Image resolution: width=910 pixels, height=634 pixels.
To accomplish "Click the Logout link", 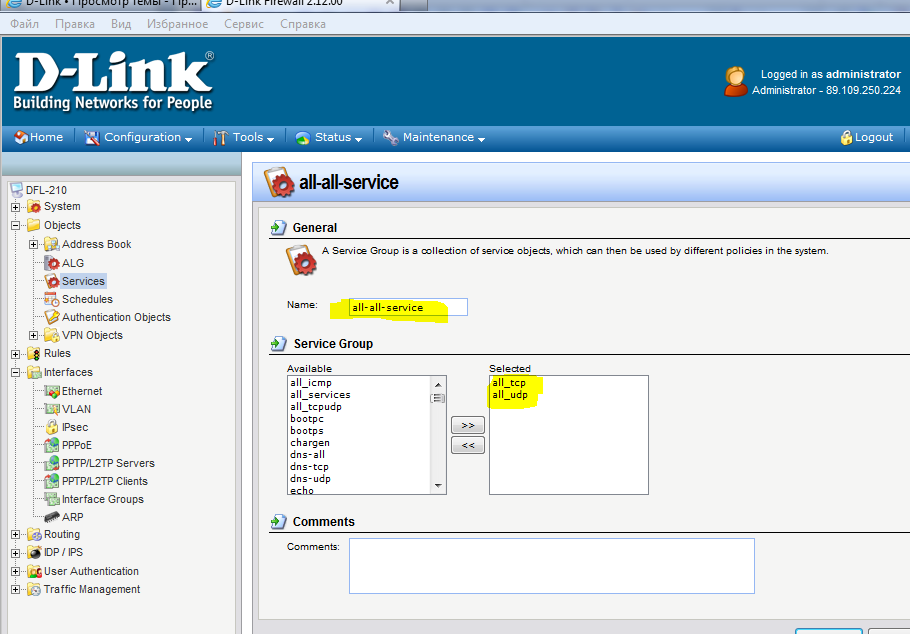I will (x=873, y=138).
